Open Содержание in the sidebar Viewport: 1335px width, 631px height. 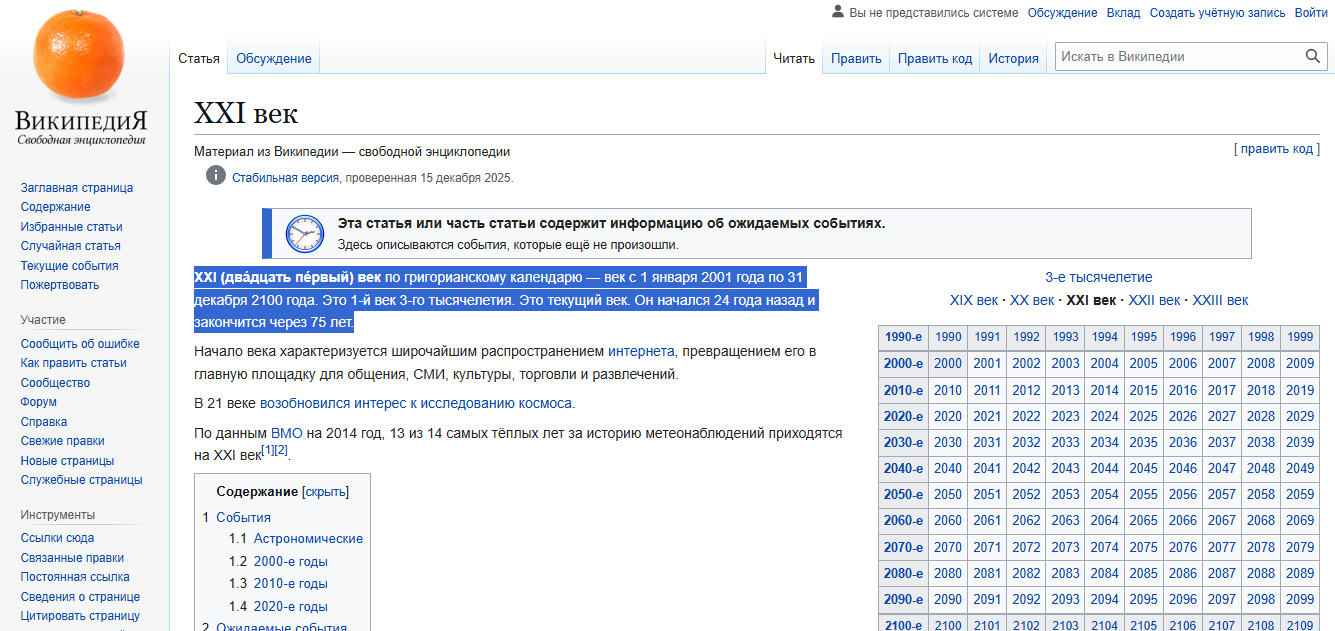pos(56,207)
